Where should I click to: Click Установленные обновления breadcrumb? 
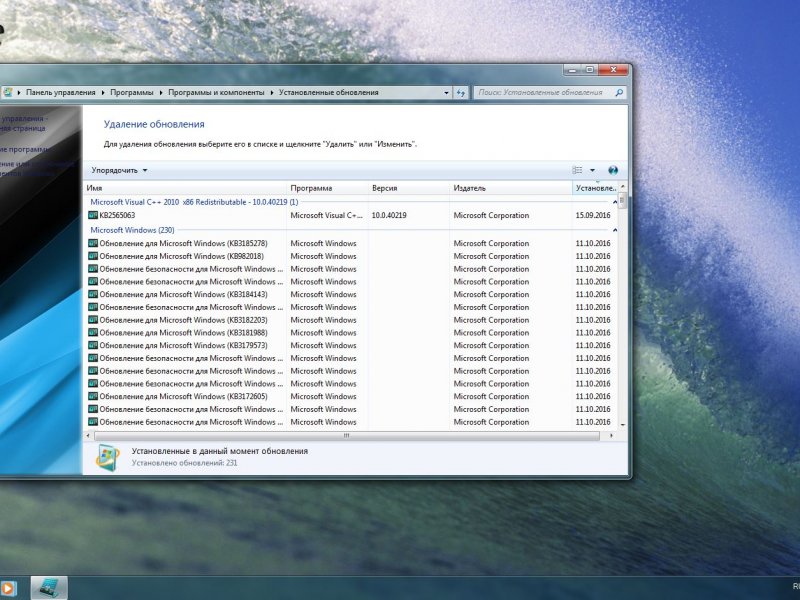click(x=329, y=93)
